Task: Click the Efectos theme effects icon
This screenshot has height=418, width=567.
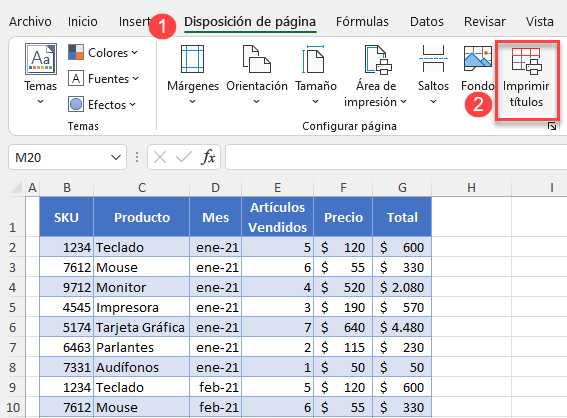Action: point(76,104)
